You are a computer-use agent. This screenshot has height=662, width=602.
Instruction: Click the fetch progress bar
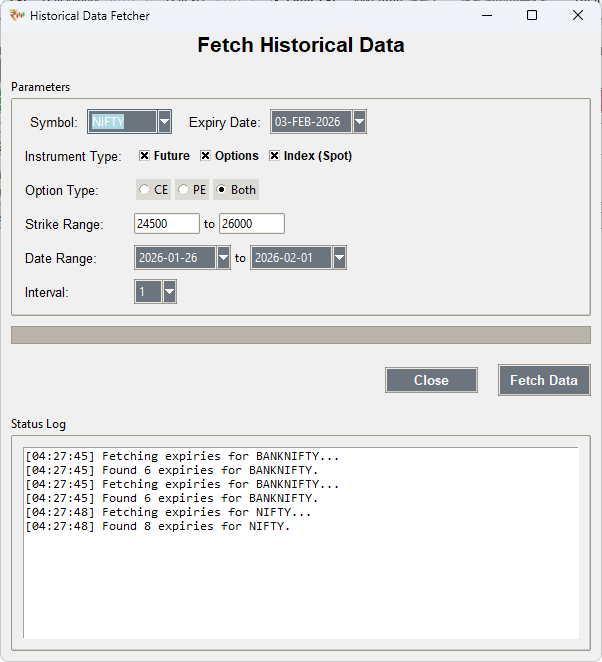point(301,335)
